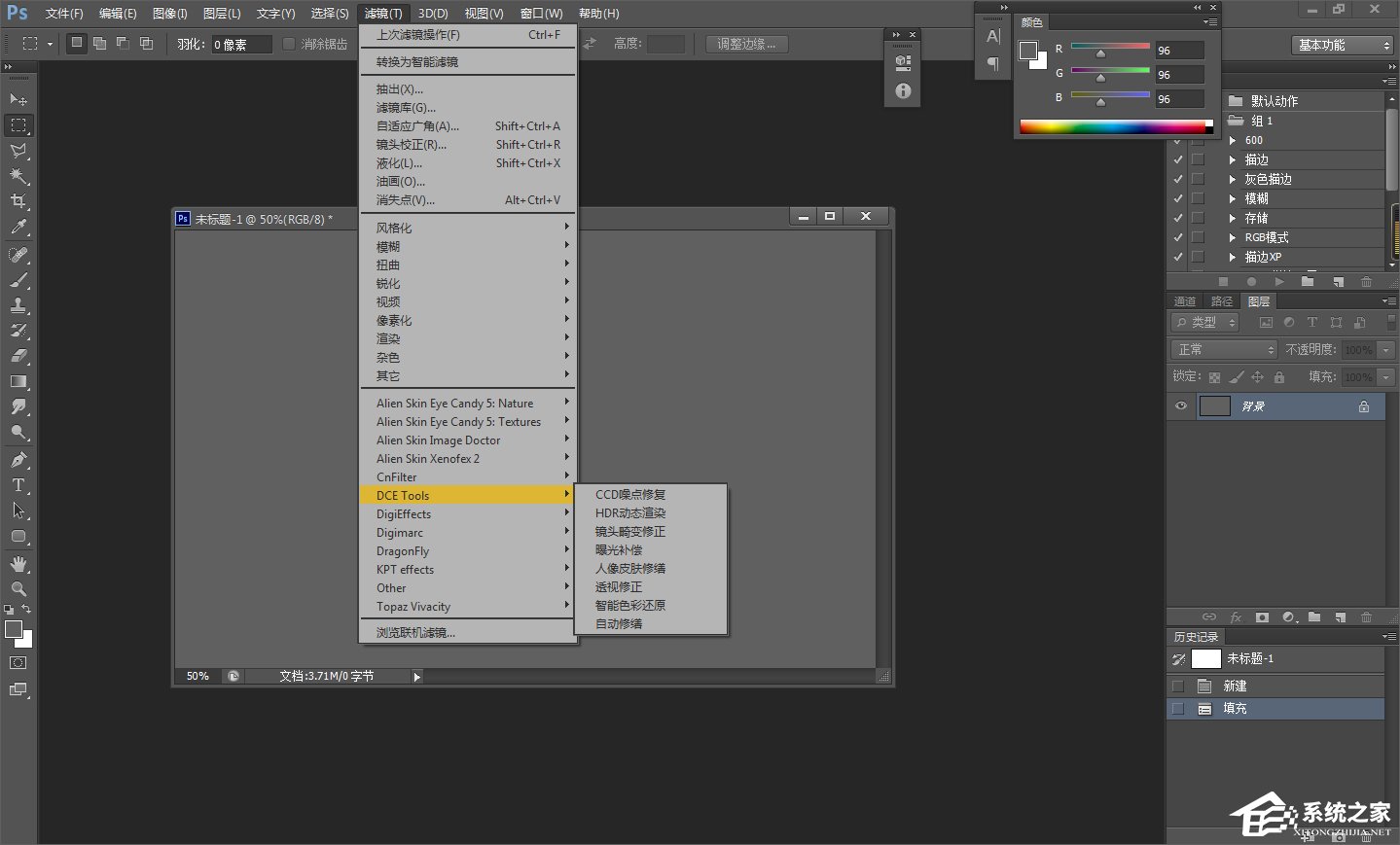Select the Pen tool
The image size is (1400, 845).
(18, 460)
